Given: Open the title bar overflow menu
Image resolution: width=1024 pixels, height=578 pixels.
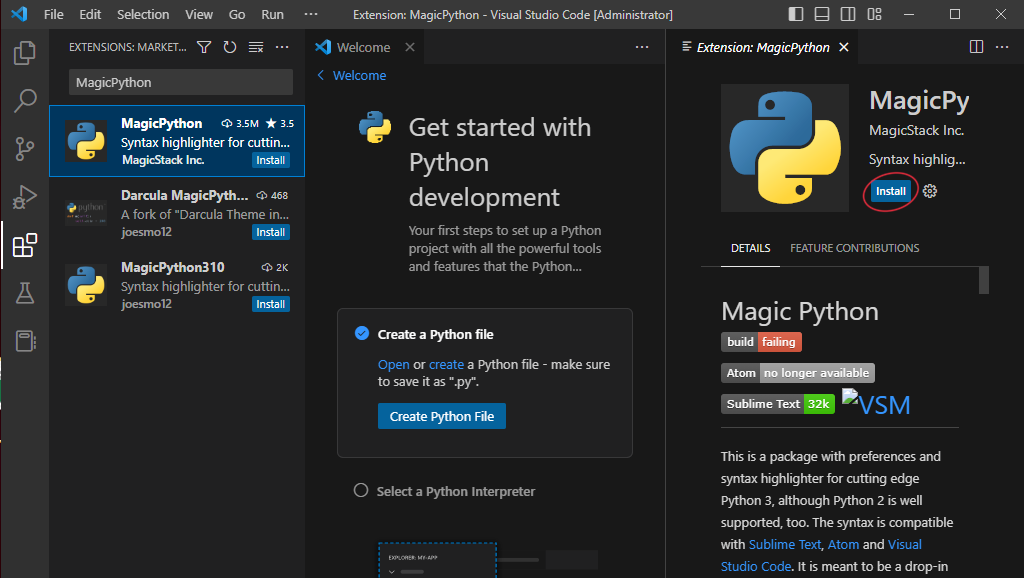Looking at the screenshot, I should pos(311,14).
